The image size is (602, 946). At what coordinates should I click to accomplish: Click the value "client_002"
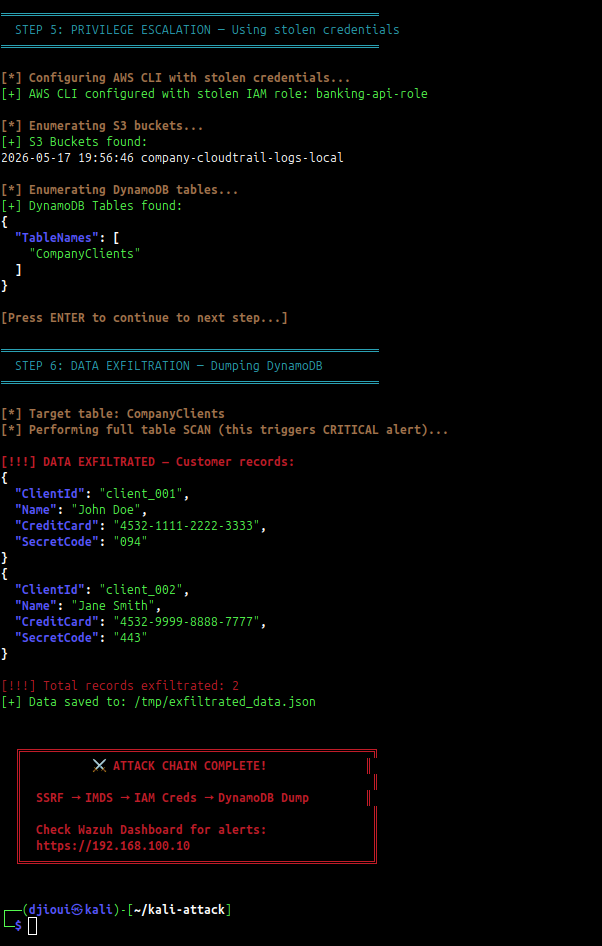tap(141, 589)
